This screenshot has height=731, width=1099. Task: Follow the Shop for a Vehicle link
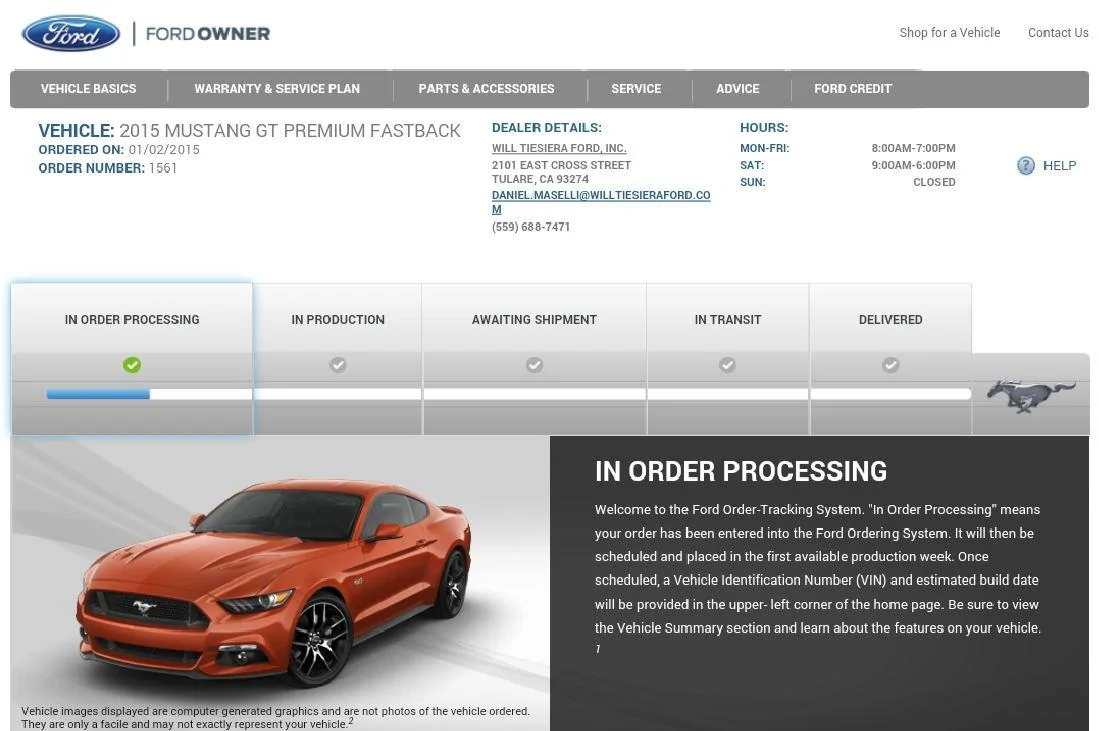click(x=950, y=33)
